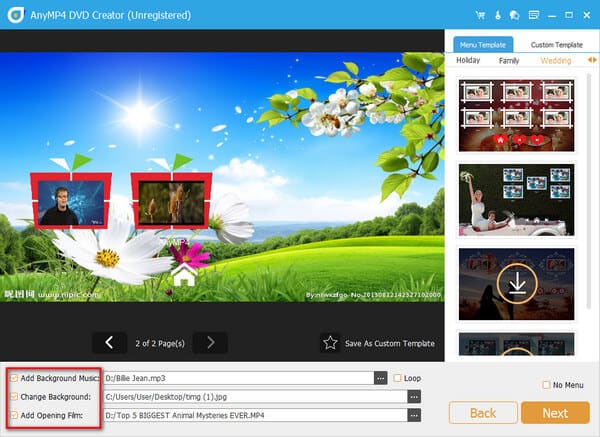Click the Next button
Screen dimensions: 600x437
pyautogui.click(x=554, y=412)
